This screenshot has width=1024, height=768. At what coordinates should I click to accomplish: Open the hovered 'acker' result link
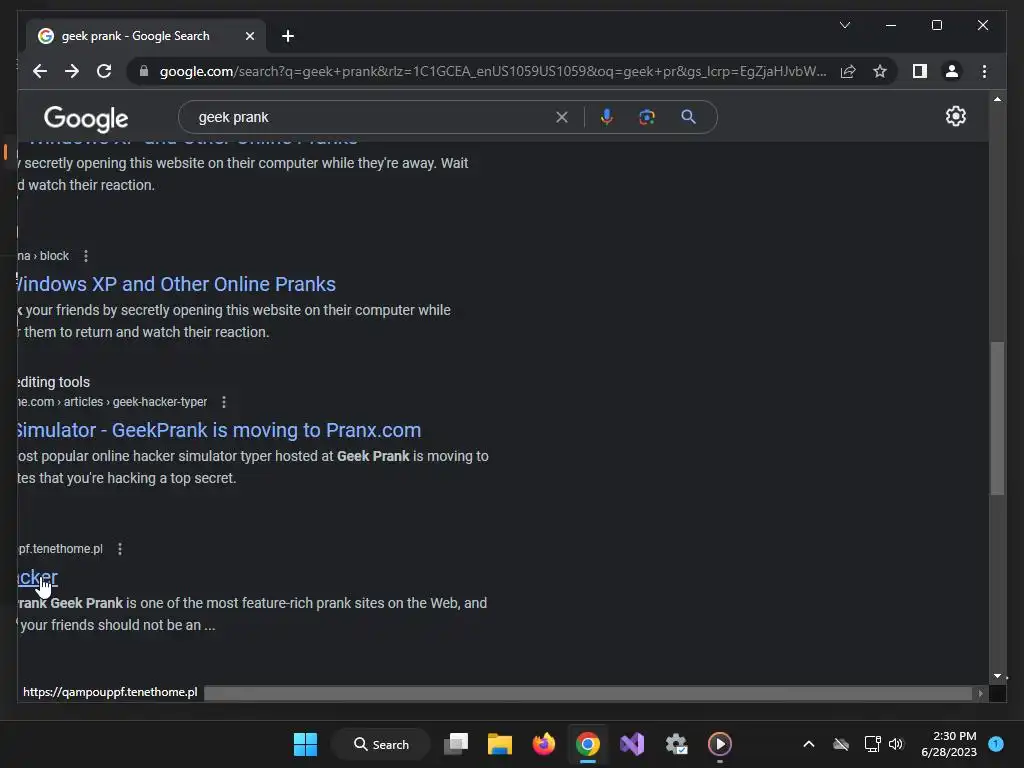coord(37,577)
